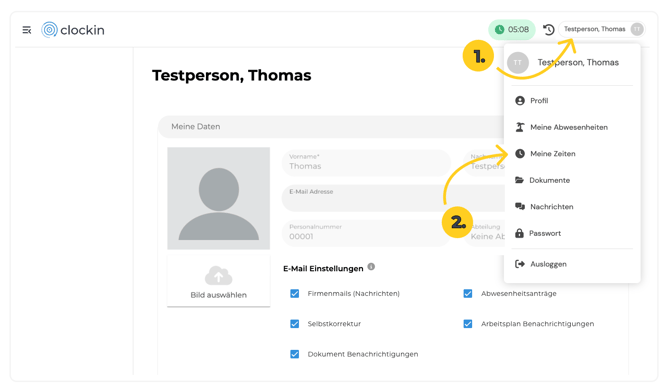Click the Testperson, Thomas name in the dropdown
Screen dimensions: 670x392
click(578, 62)
